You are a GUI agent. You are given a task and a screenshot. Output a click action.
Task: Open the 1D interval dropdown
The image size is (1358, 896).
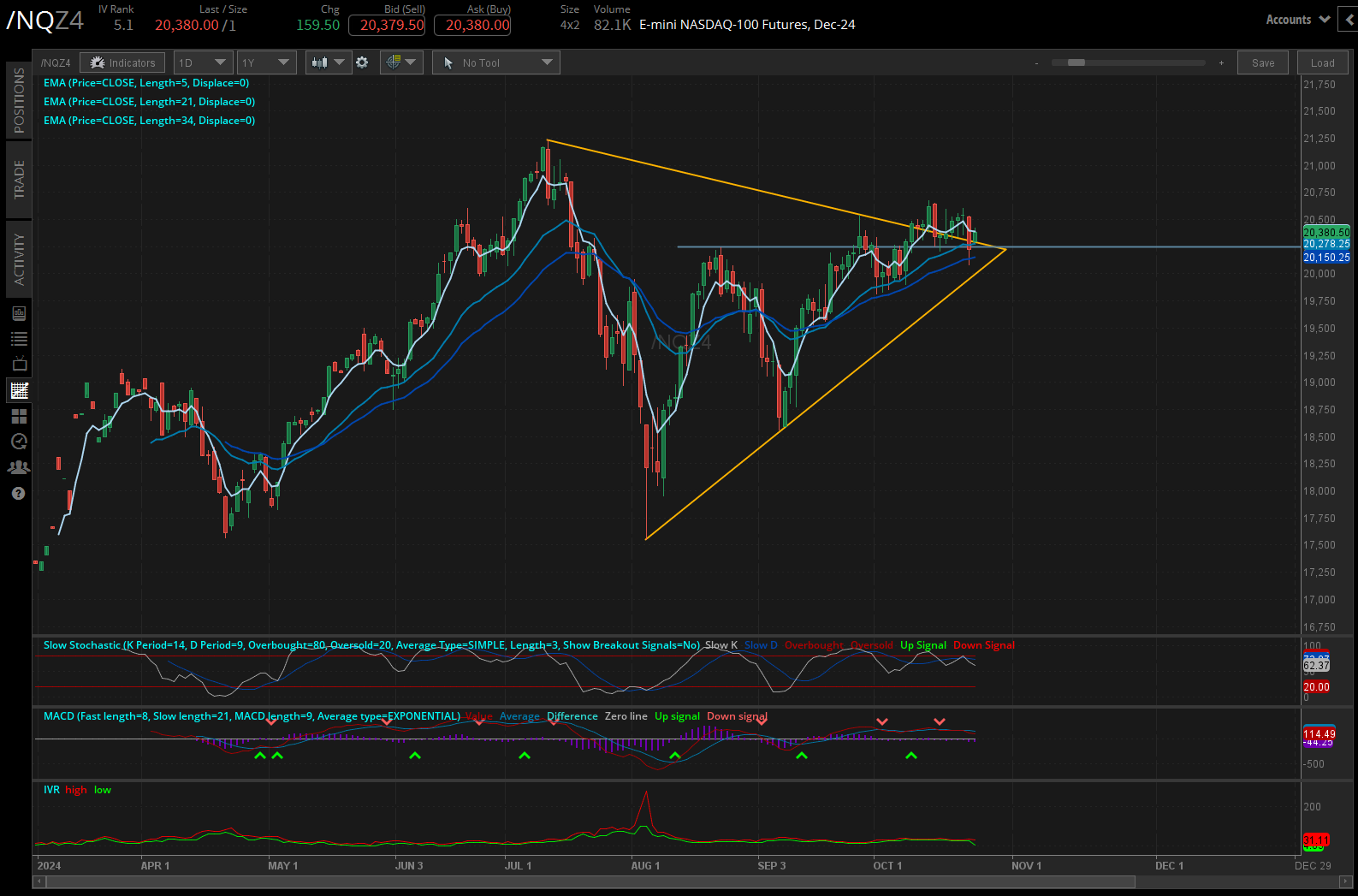tap(203, 62)
